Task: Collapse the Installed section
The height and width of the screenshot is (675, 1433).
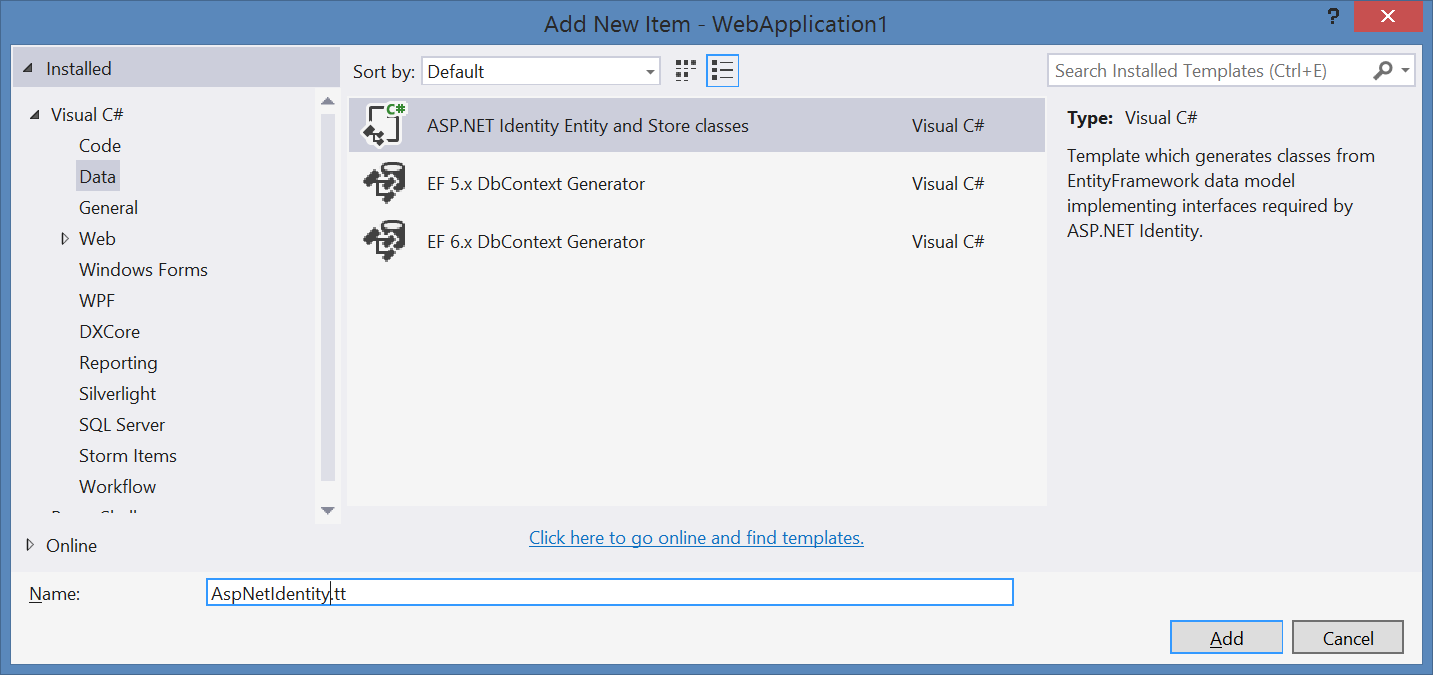Action: (30, 69)
